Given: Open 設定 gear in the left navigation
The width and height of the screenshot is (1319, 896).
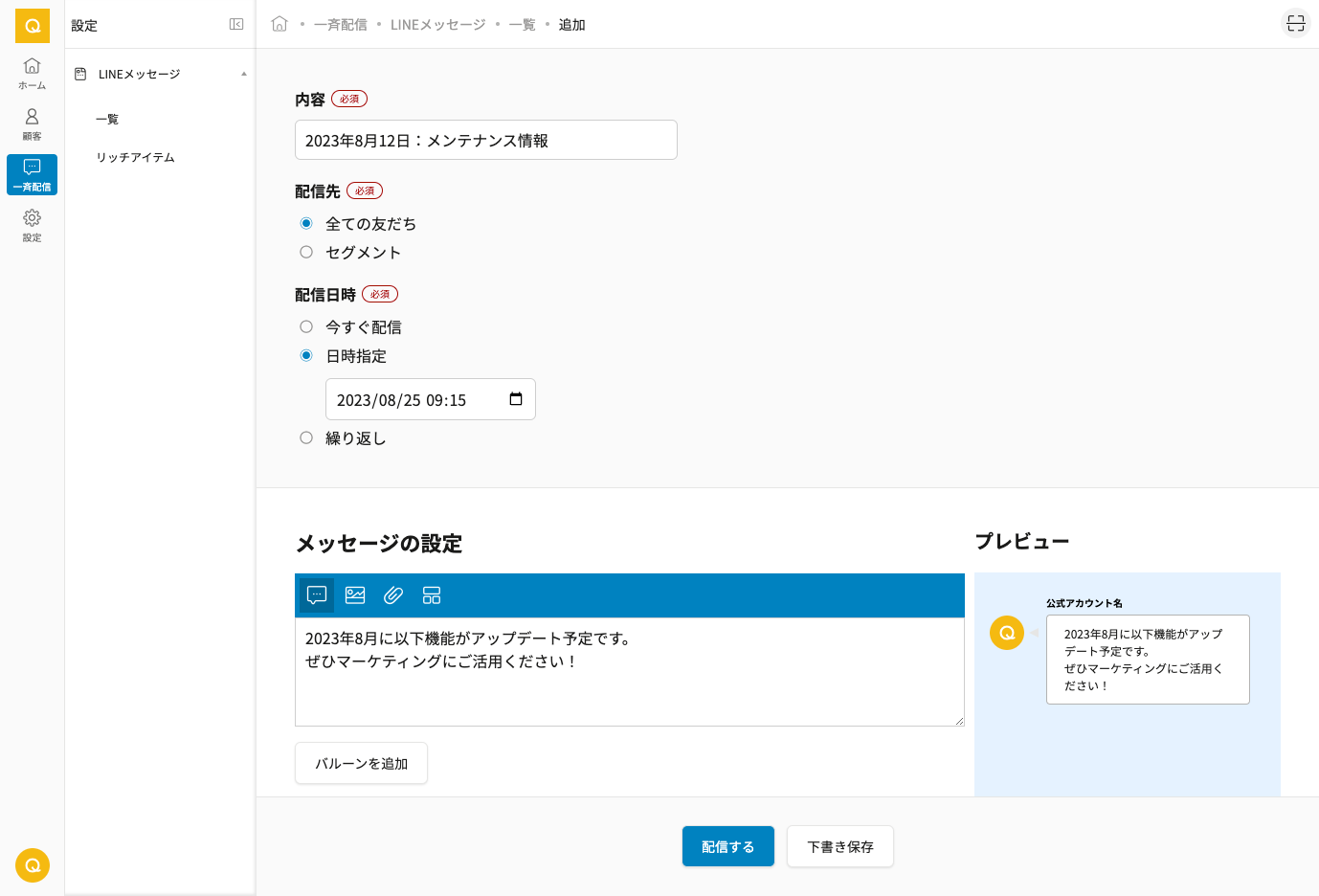Looking at the screenshot, I should (32, 225).
